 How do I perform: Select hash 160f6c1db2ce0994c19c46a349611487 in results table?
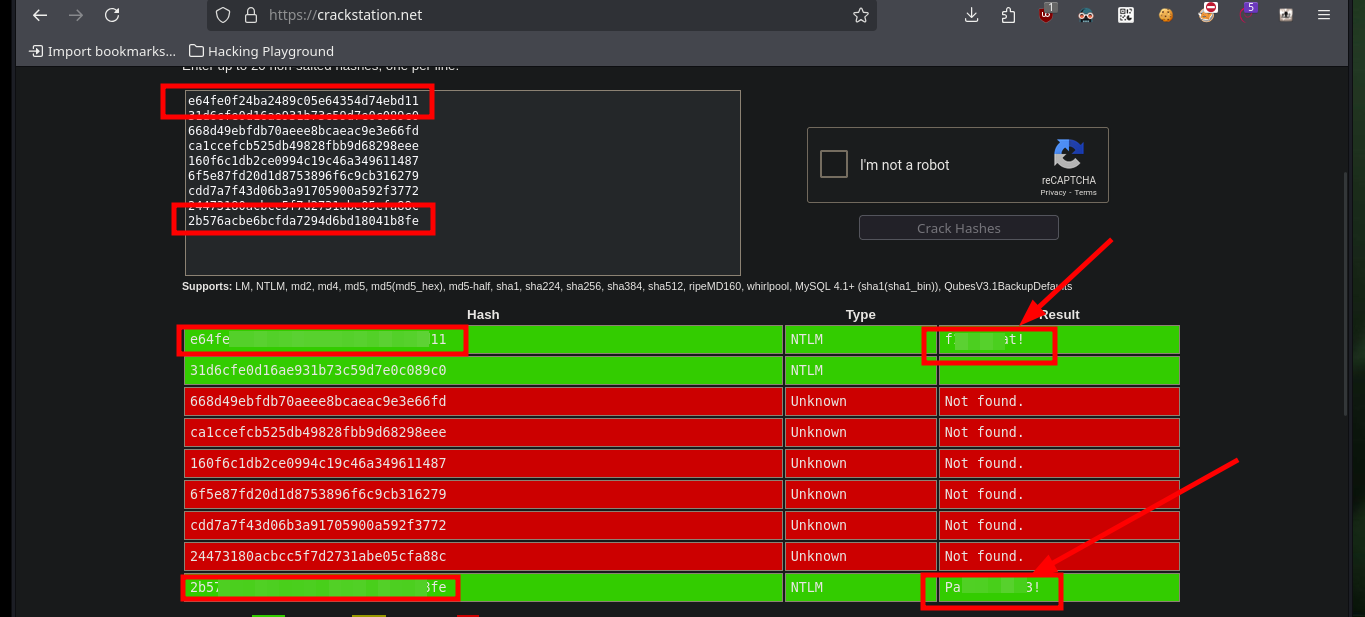click(x=318, y=463)
